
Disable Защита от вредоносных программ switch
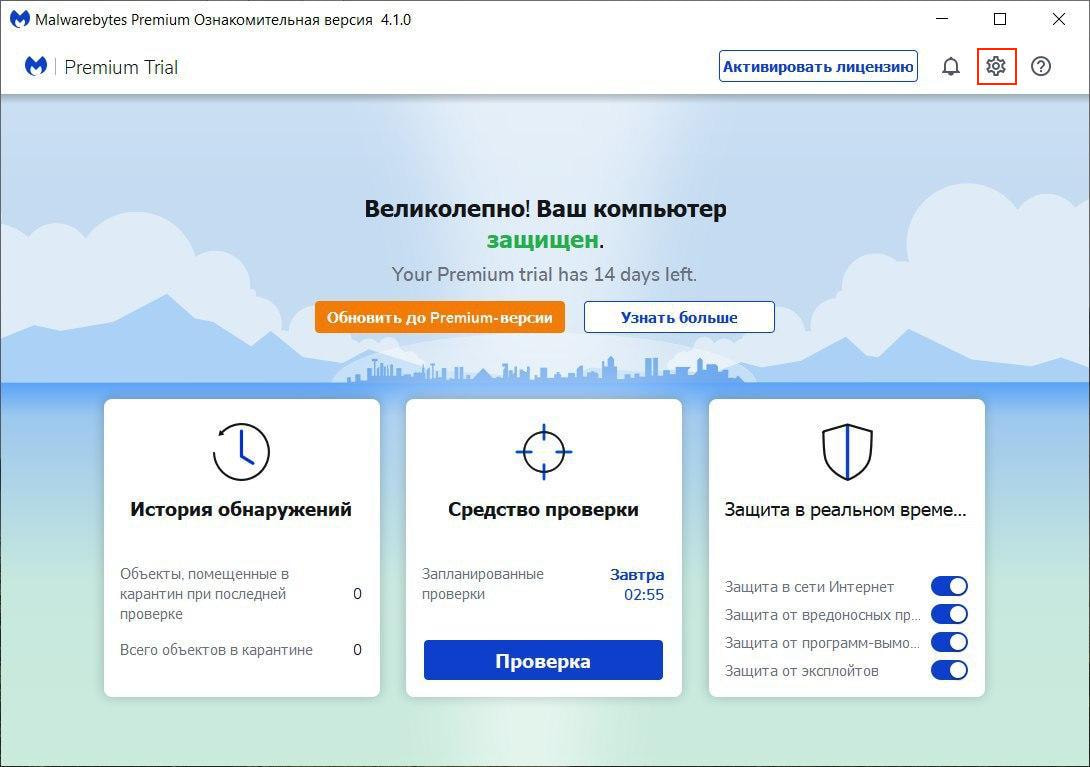point(949,614)
